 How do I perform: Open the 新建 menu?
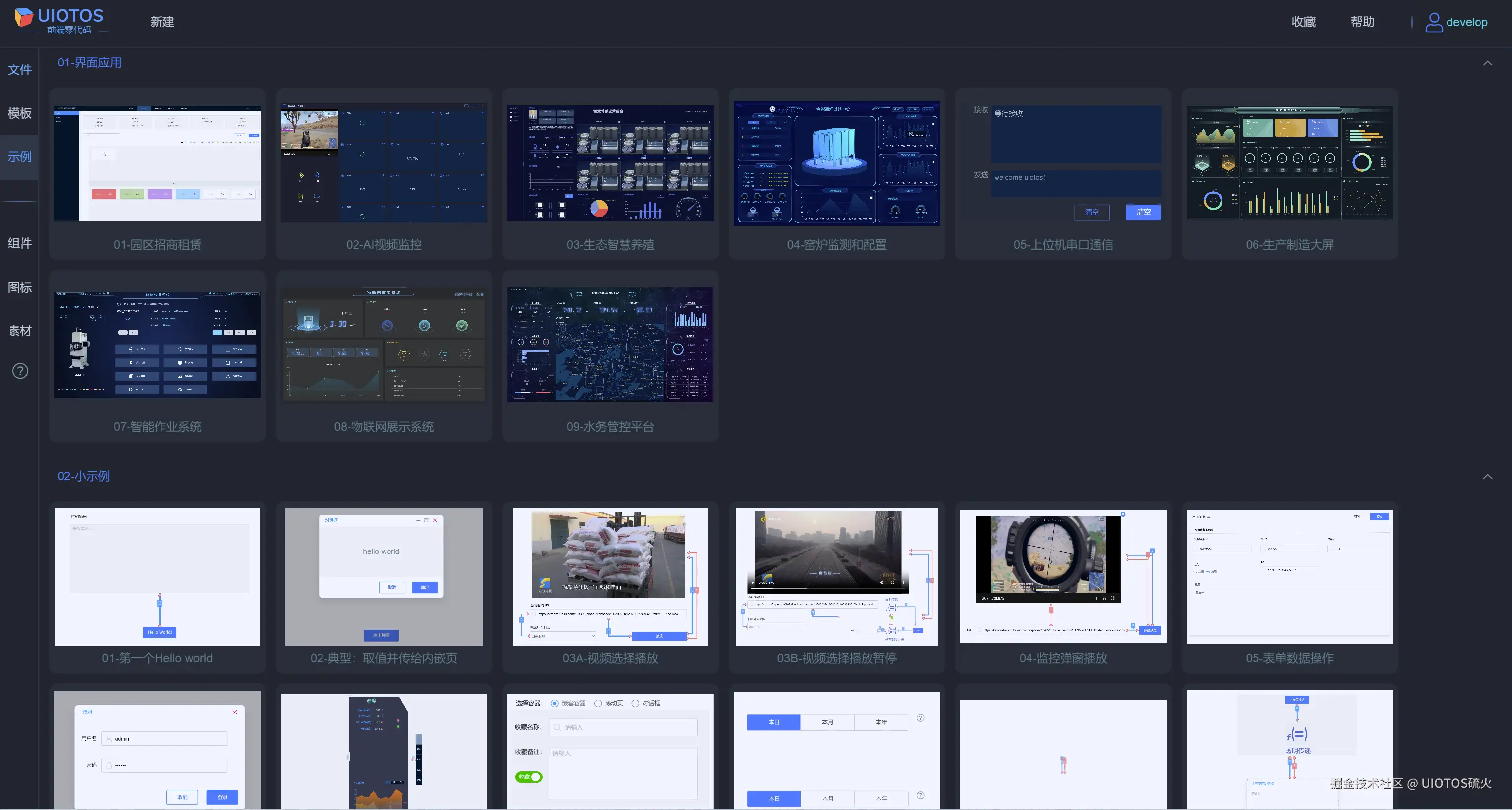pyautogui.click(x=162, y=22)
